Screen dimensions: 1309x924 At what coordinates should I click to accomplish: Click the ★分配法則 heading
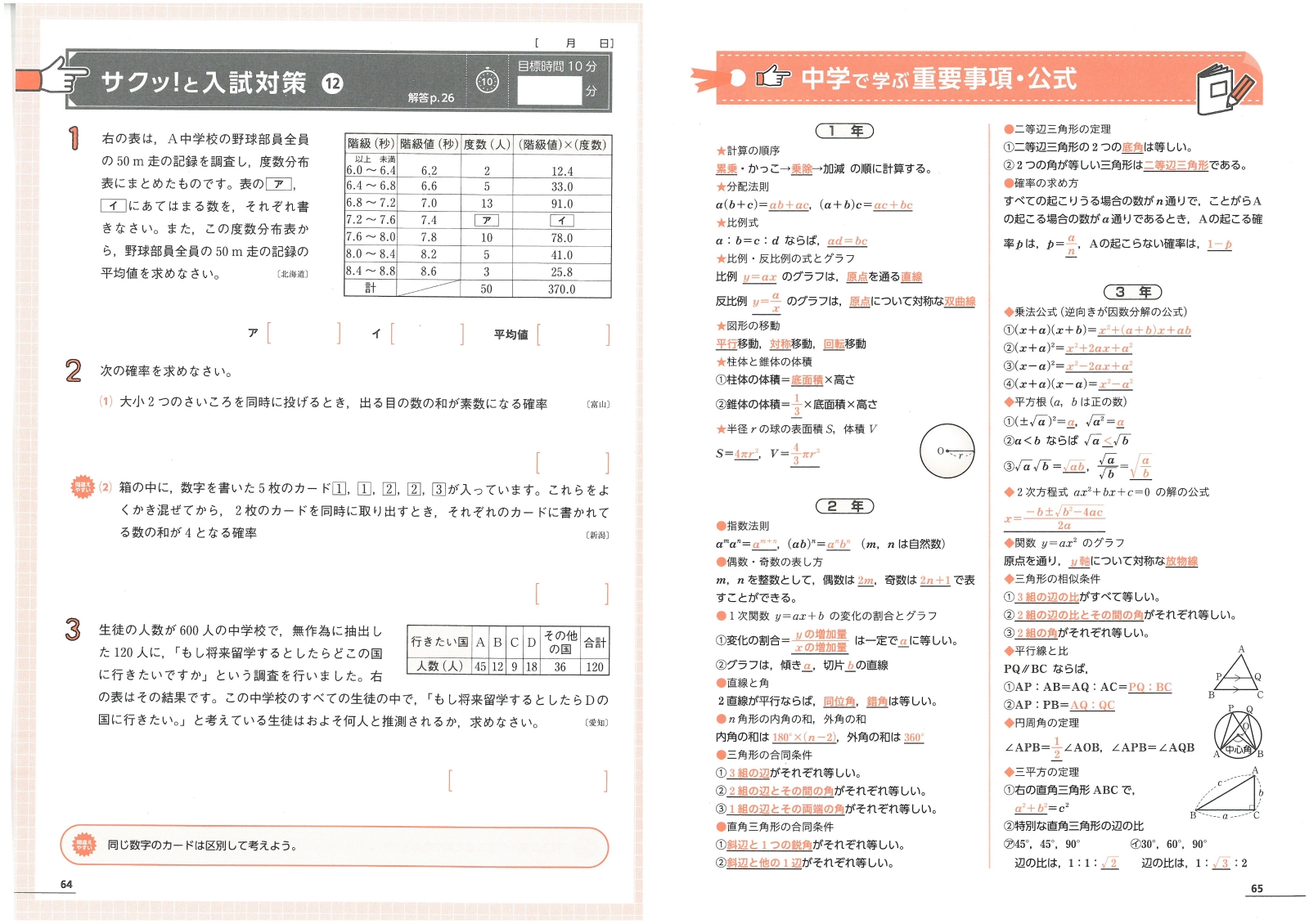[x=742, y=186]
